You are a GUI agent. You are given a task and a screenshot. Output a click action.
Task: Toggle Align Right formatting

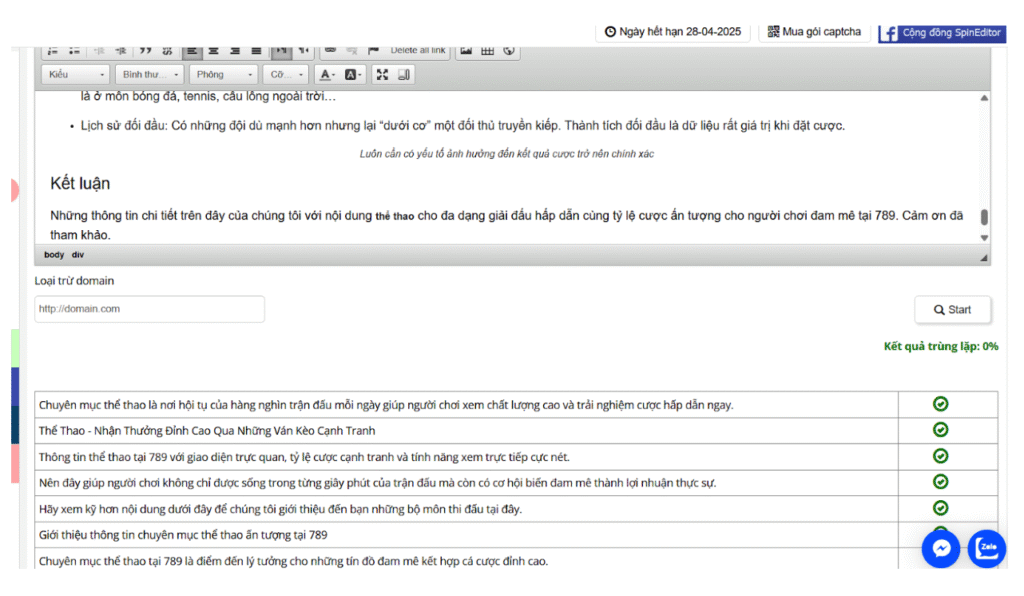[235, 50]
